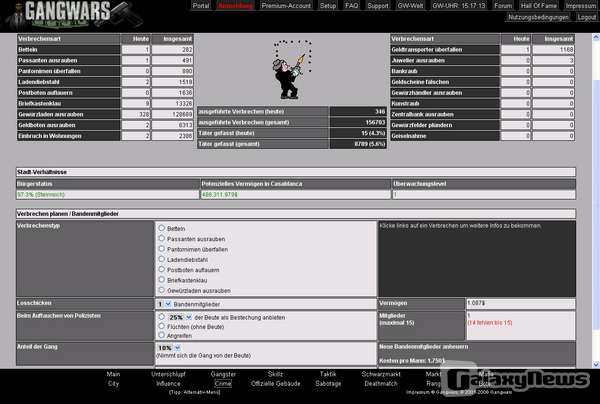Open the 25% bribe percentage dropdown
600x404 pixels.
(x=179, y=317)
